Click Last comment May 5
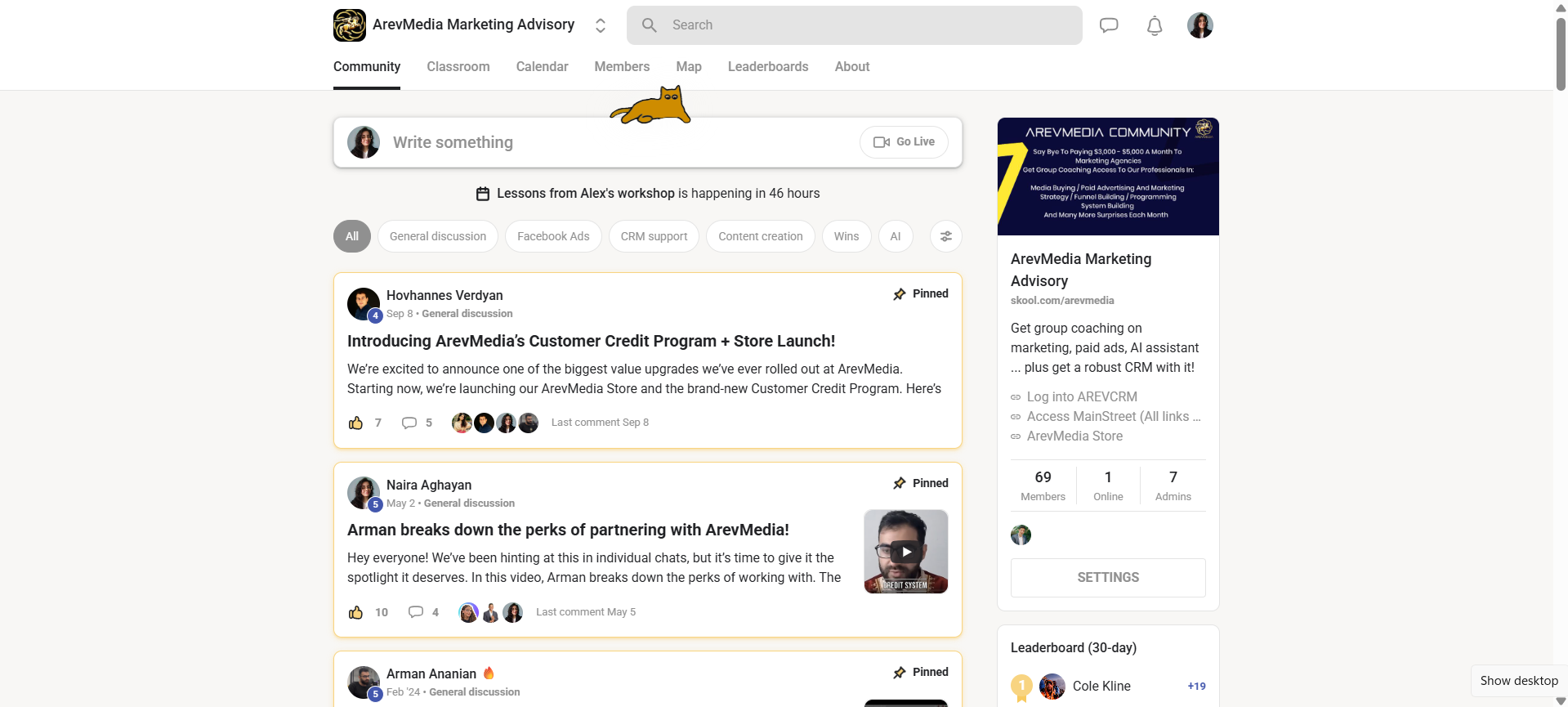Viewport: 1568px width, 707px height. 585,612
